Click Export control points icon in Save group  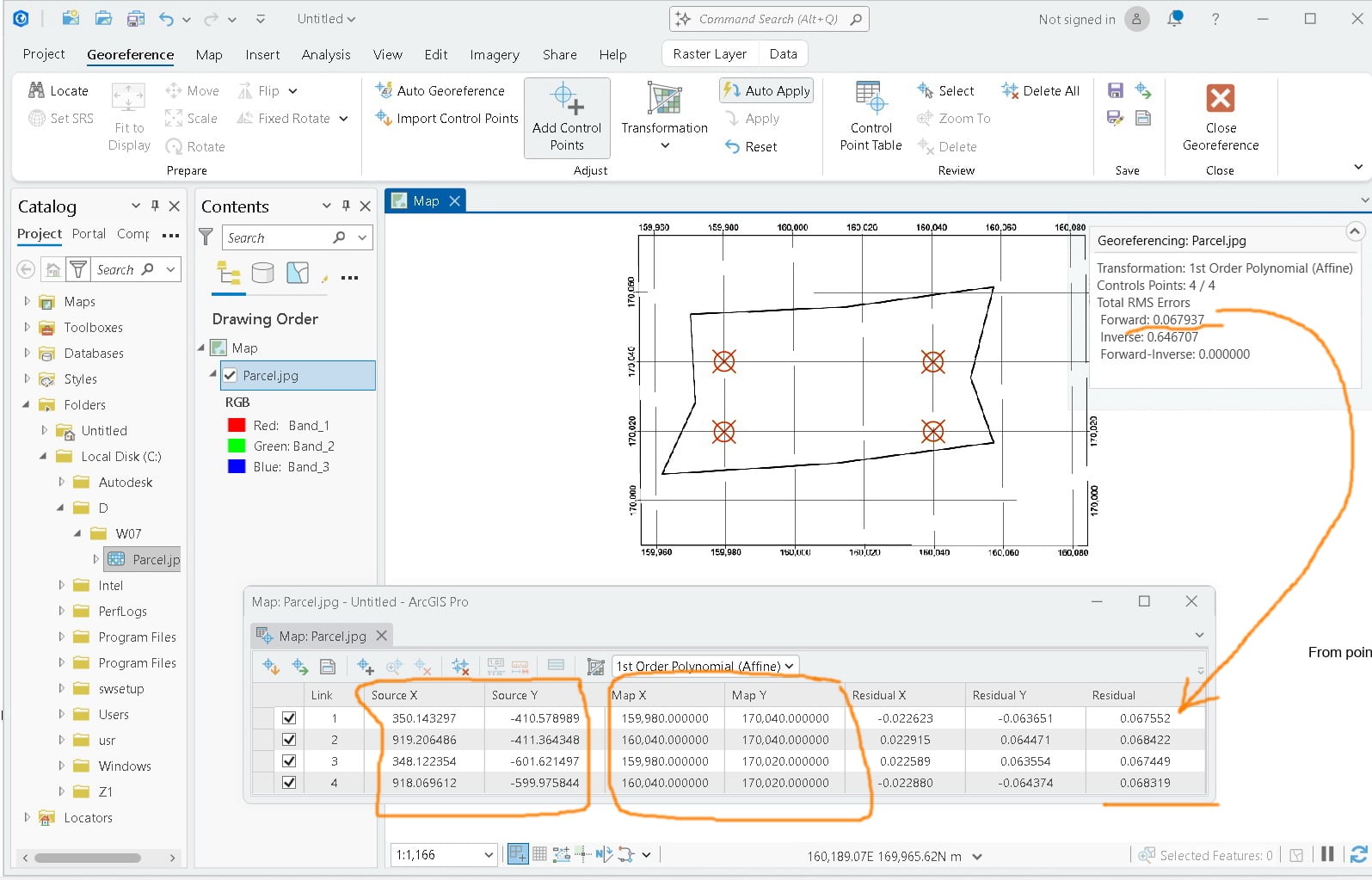coord(1143,90)
